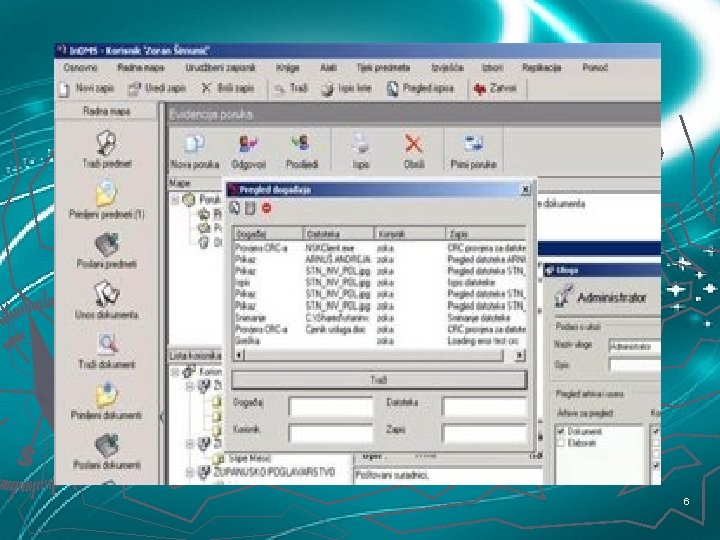720x540 pixels.
Task: Click the Nova poruka icon
Action: (194, 144)
